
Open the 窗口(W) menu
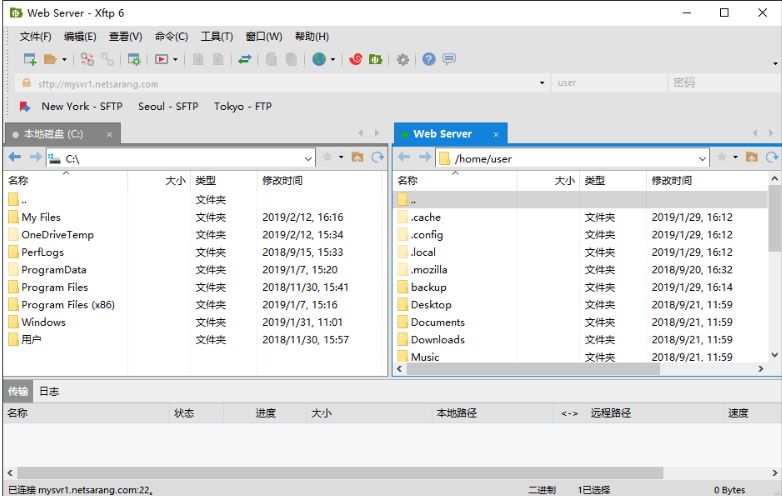264,36
